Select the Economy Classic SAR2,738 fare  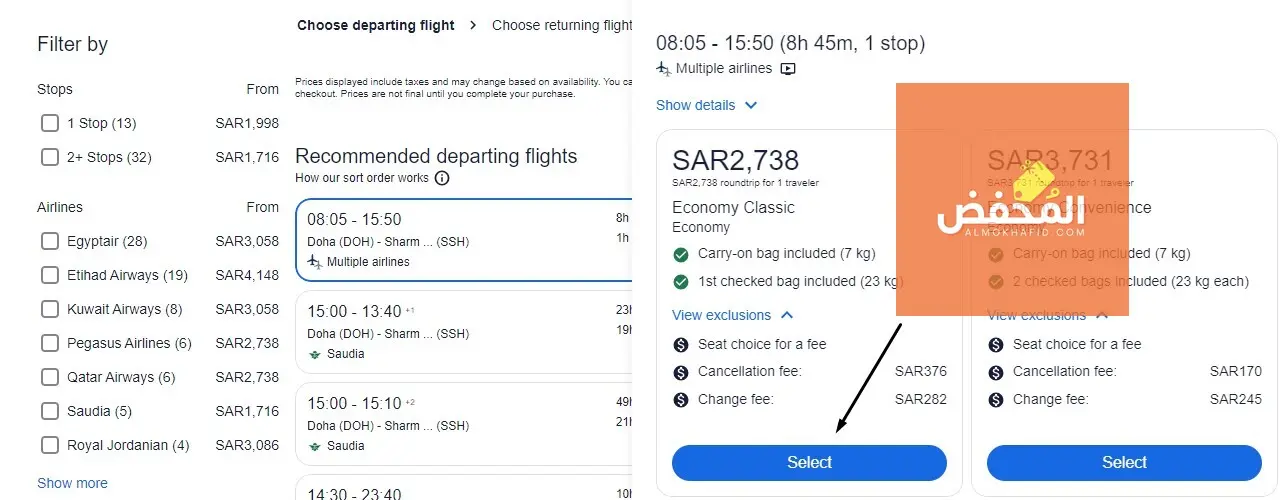pos(809,462)
